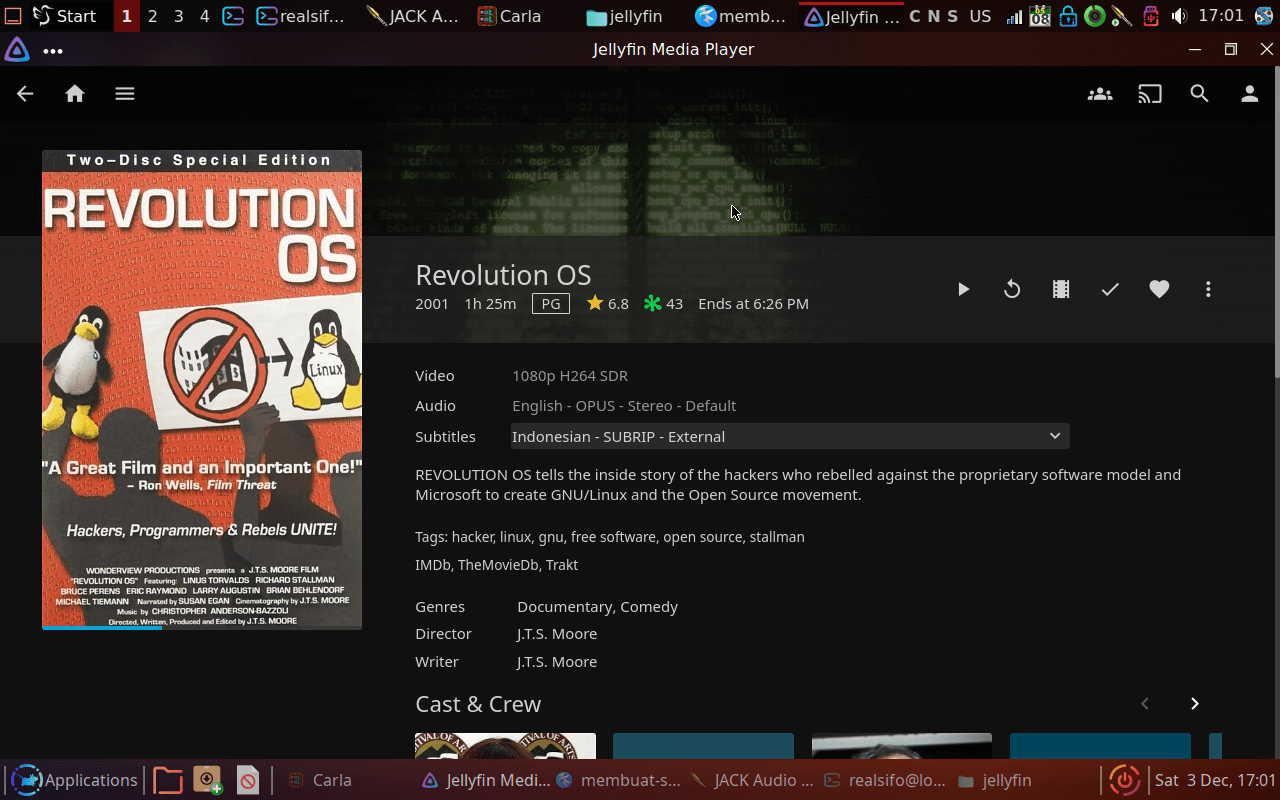Play Revolution OS with the play icon
1280x800 pixels.
tap(963, 289)
